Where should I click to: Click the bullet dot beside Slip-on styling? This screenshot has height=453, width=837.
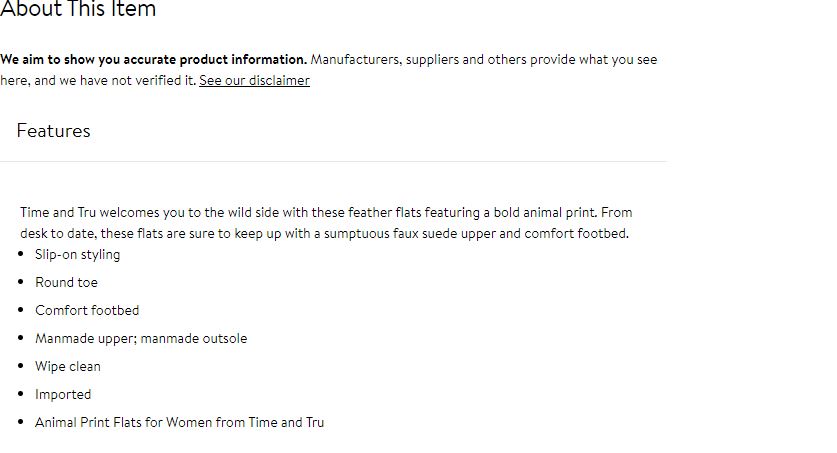21,254
